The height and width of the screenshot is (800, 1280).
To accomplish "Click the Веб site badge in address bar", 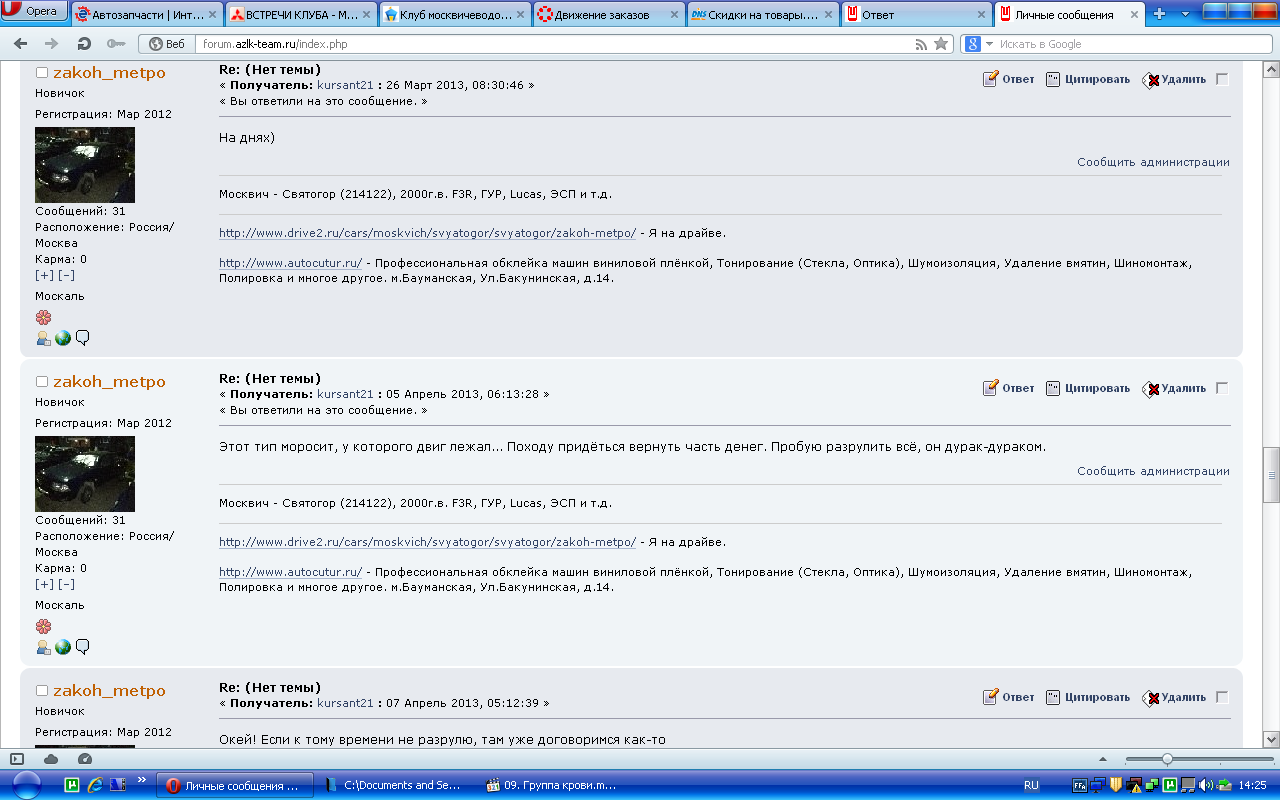I will pyautogui.click(x=168, y=44).
